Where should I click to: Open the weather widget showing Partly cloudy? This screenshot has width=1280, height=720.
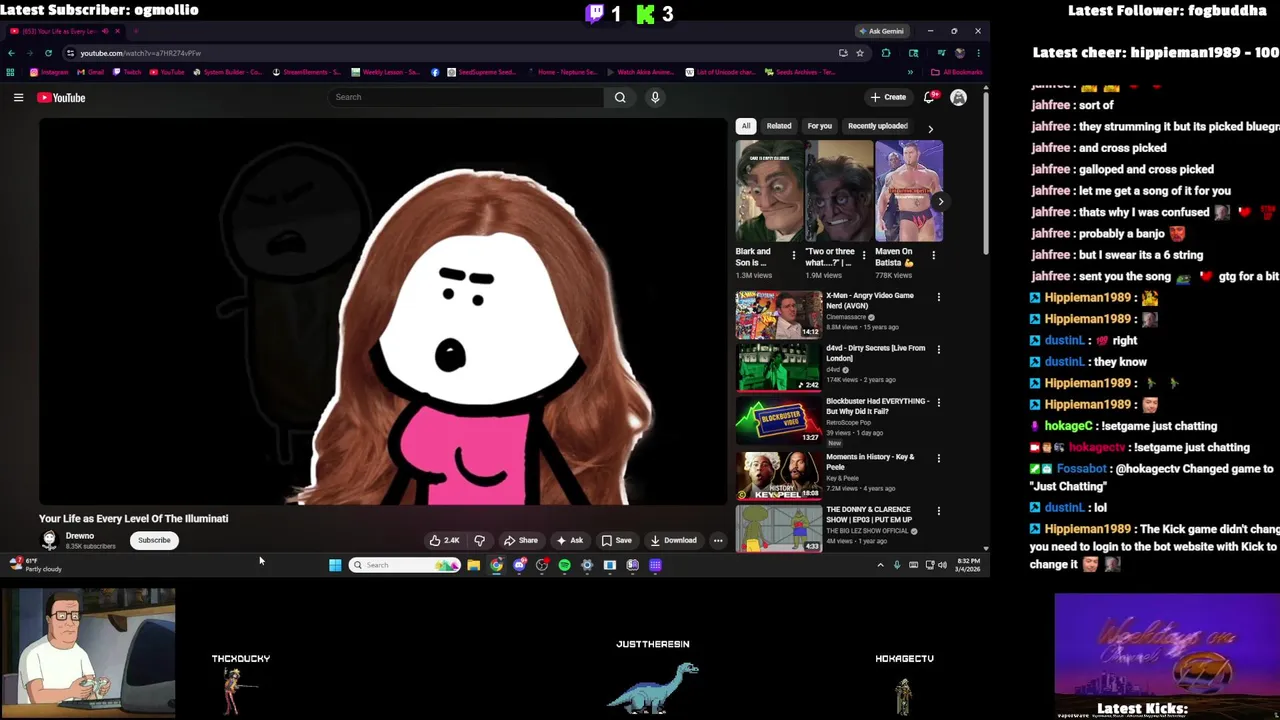click(x=35, y=565)
